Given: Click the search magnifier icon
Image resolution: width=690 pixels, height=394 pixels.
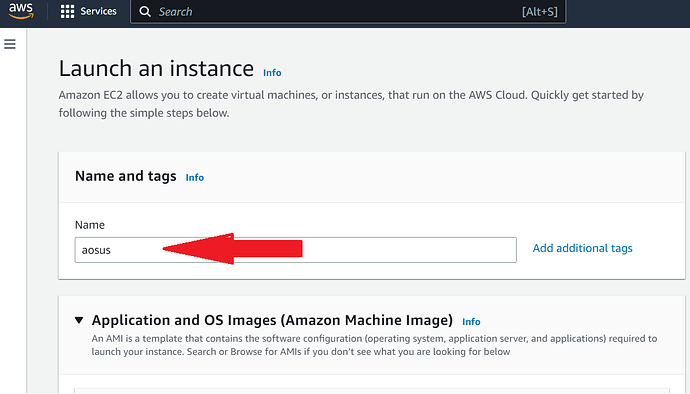Looking at the screenshot, I should (x=145, y=11).
